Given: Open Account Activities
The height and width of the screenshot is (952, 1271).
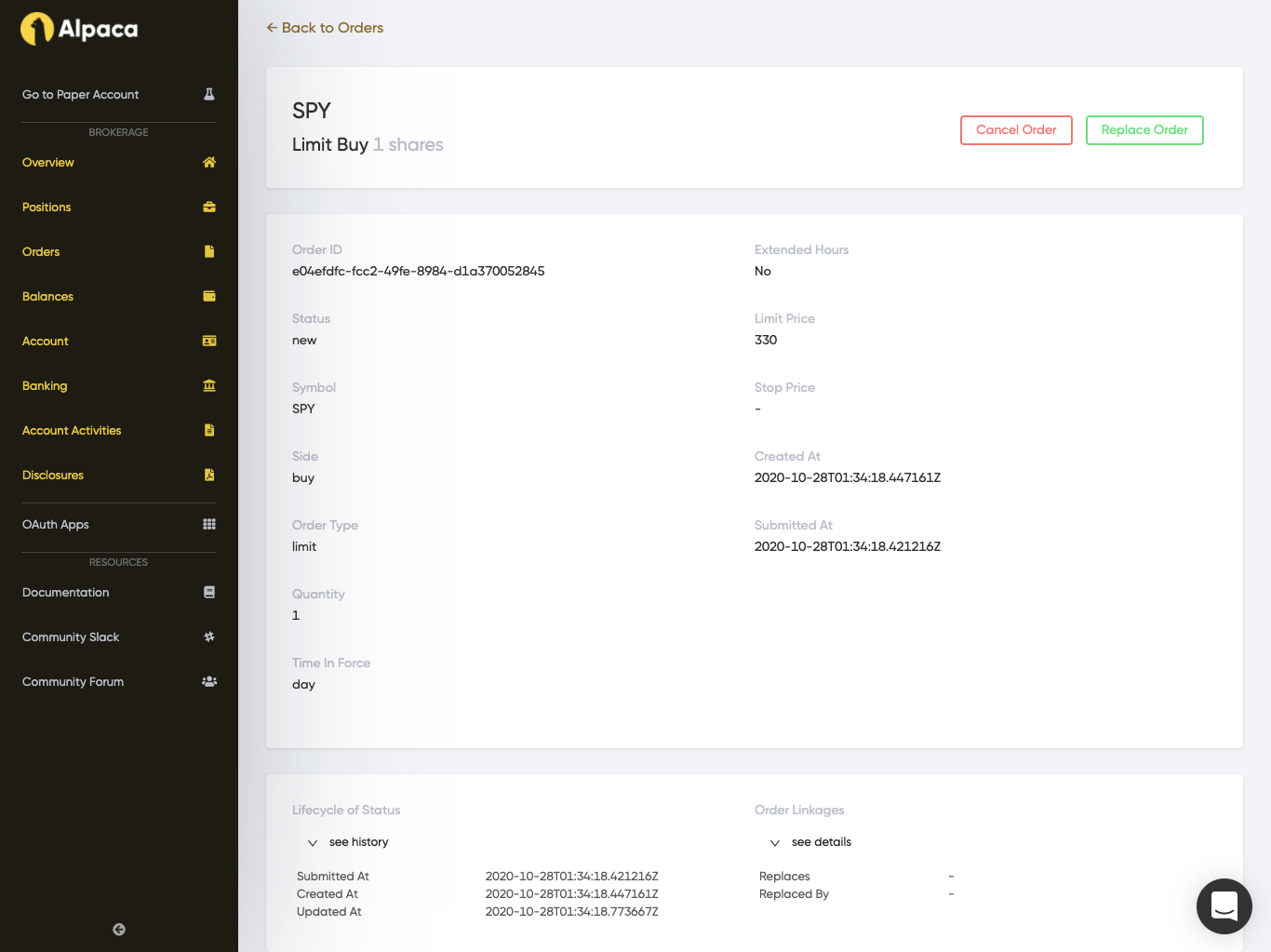Looking at the screenshot, I should tap(72, 431).
